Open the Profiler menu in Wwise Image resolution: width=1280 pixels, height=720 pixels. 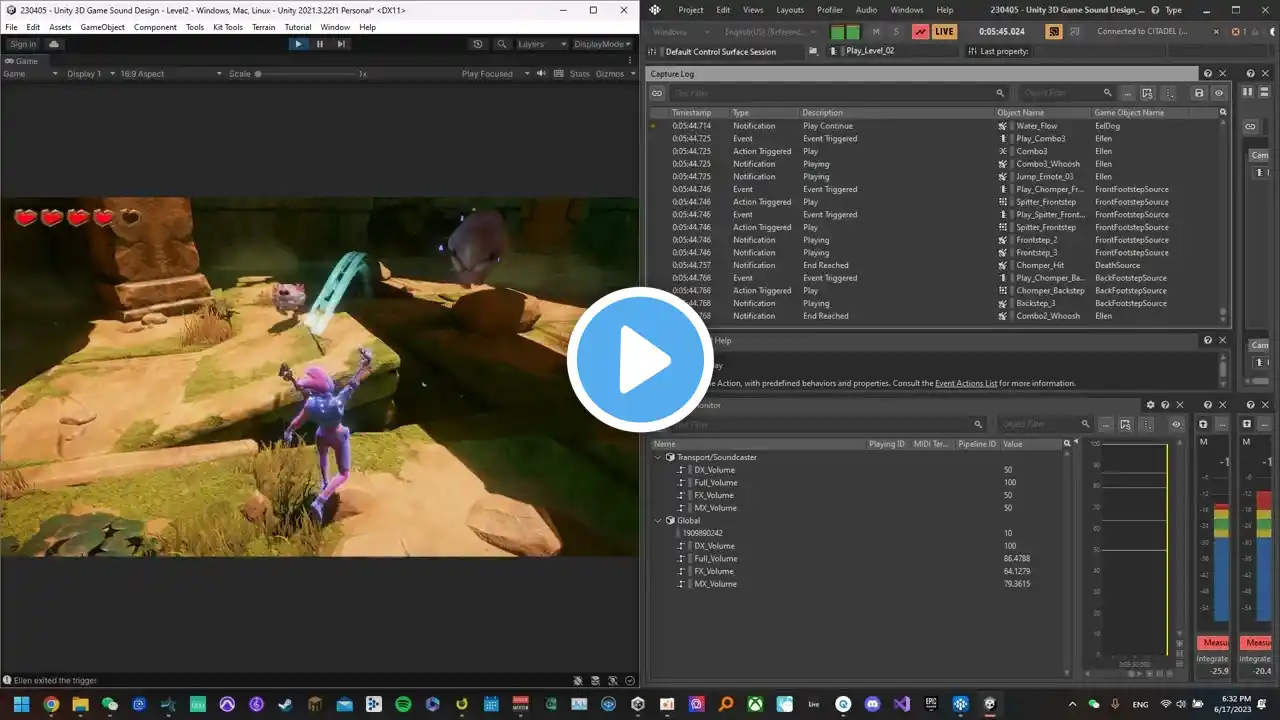tap(830, 10)
